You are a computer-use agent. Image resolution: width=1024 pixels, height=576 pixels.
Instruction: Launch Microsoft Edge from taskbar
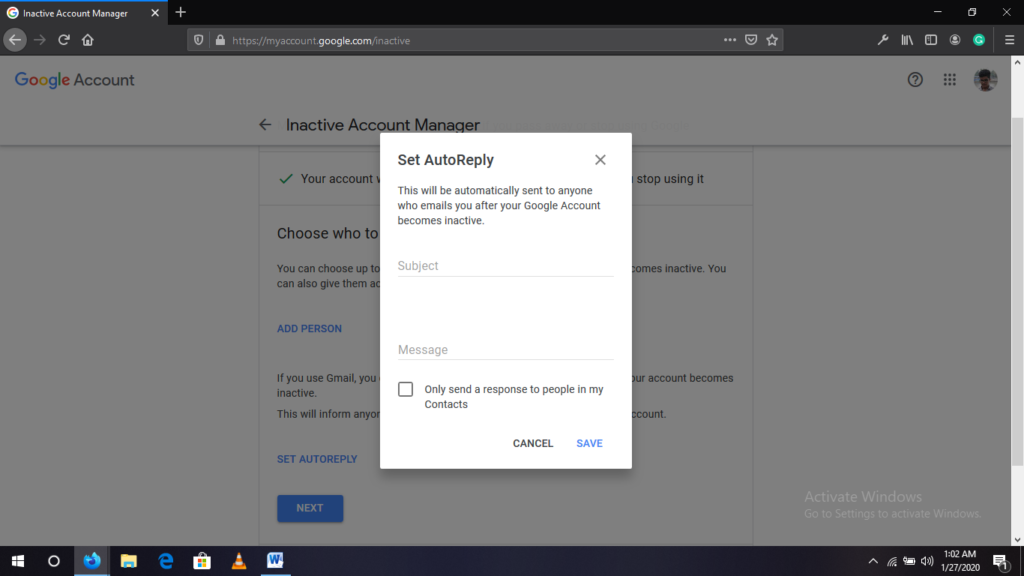(x=166, y=561)
